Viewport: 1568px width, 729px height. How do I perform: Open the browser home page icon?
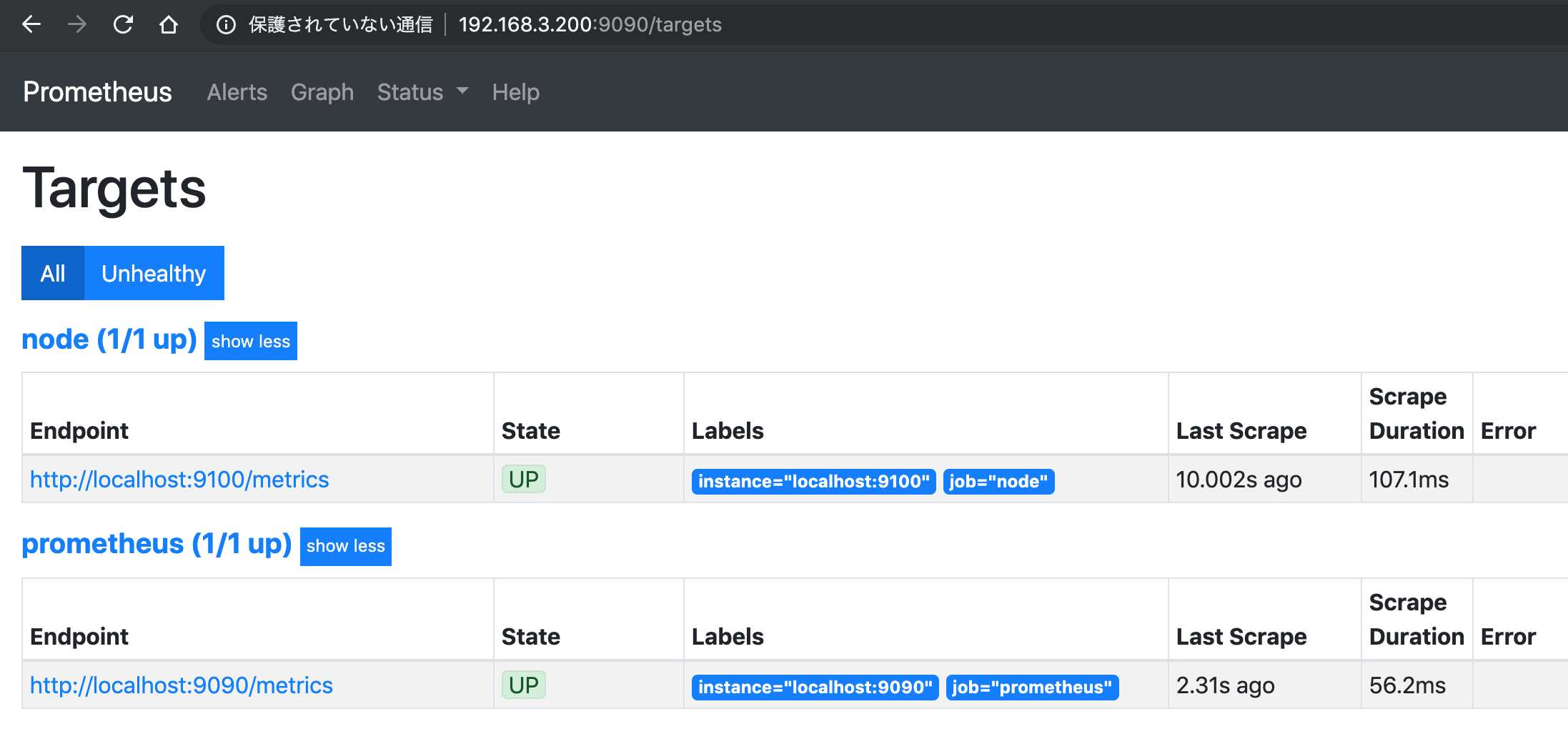(169, 25)
